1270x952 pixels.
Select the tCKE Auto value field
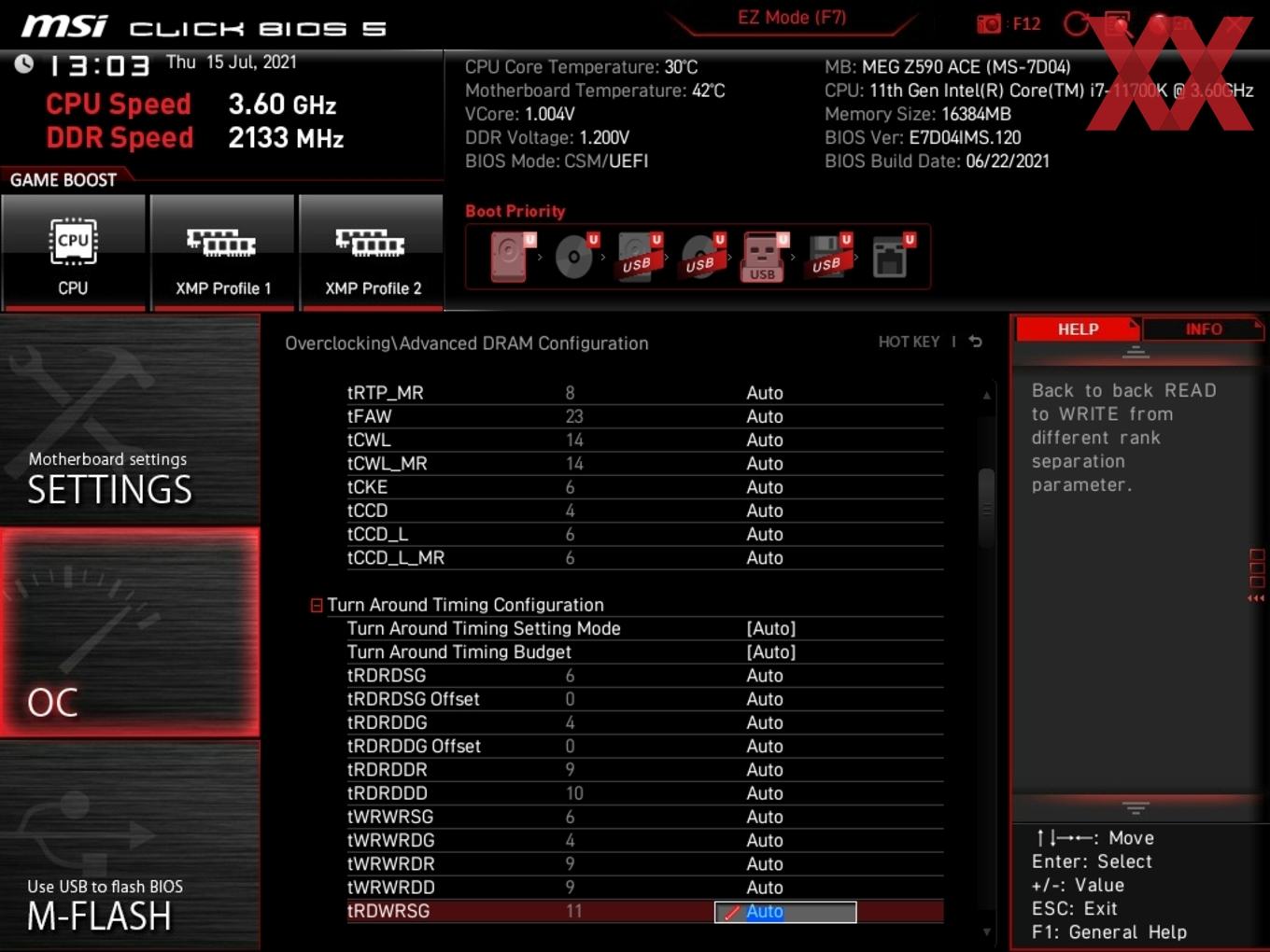pyautogui.click(x=765, y=487)
